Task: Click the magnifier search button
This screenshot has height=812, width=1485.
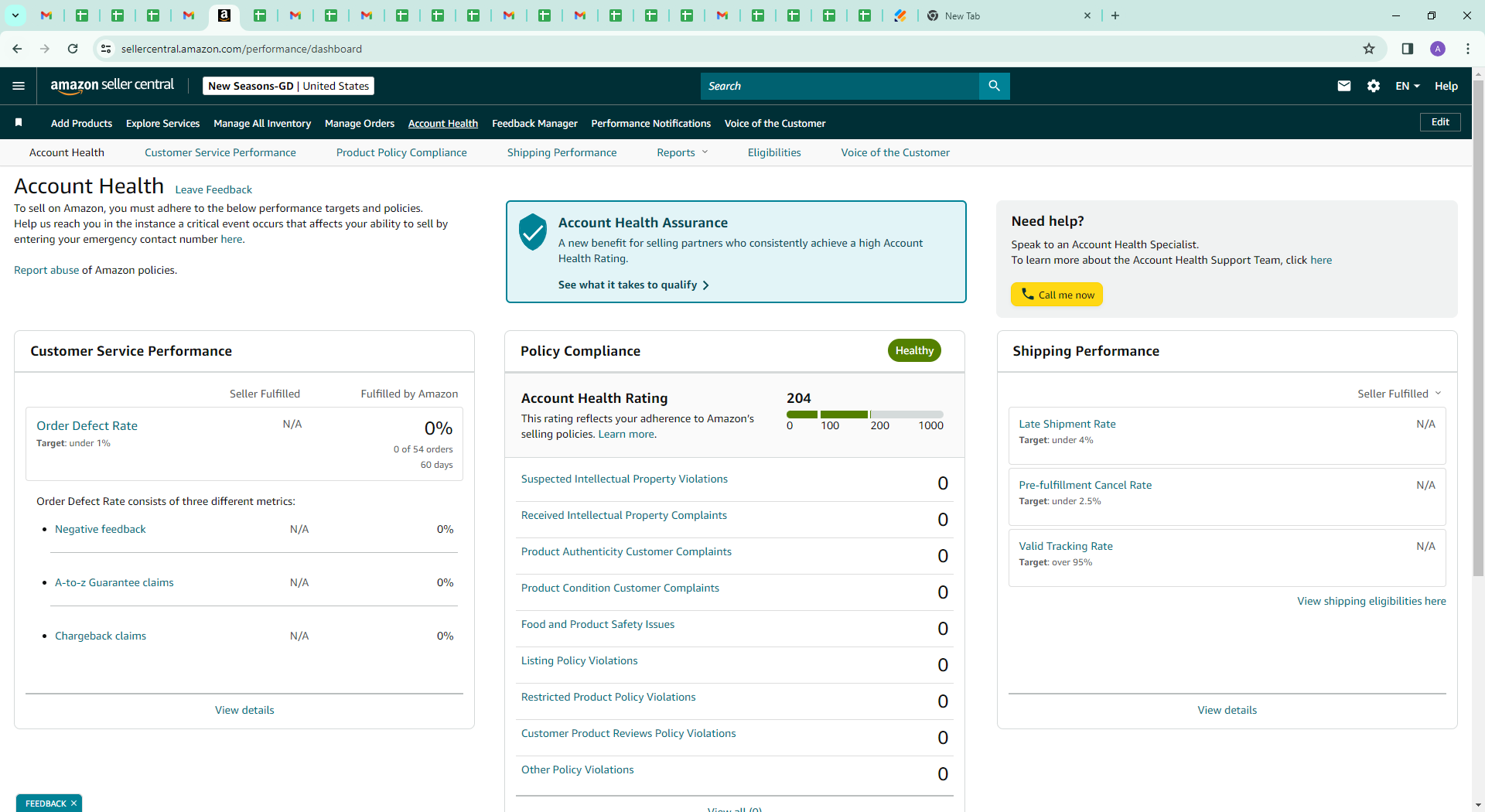Action: pyautogui.click(x=994, y=86)
